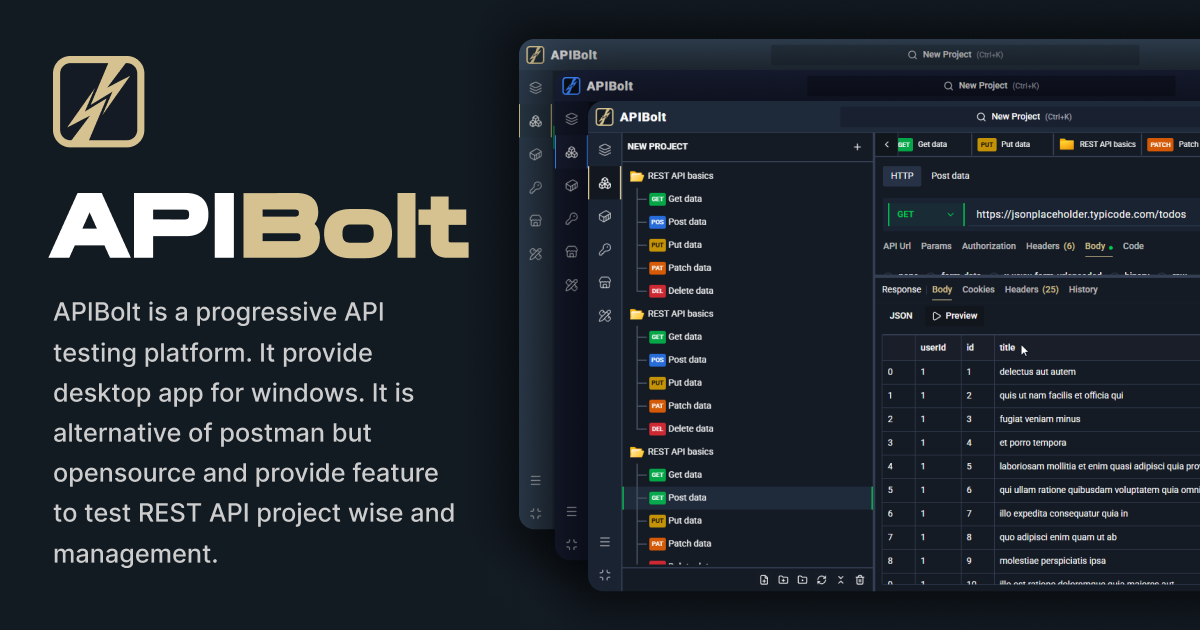Click the hamburger menu icon in front window sidebar
Screen dimensions: 1200x630
pyautogui.click(x=604, y=542)
